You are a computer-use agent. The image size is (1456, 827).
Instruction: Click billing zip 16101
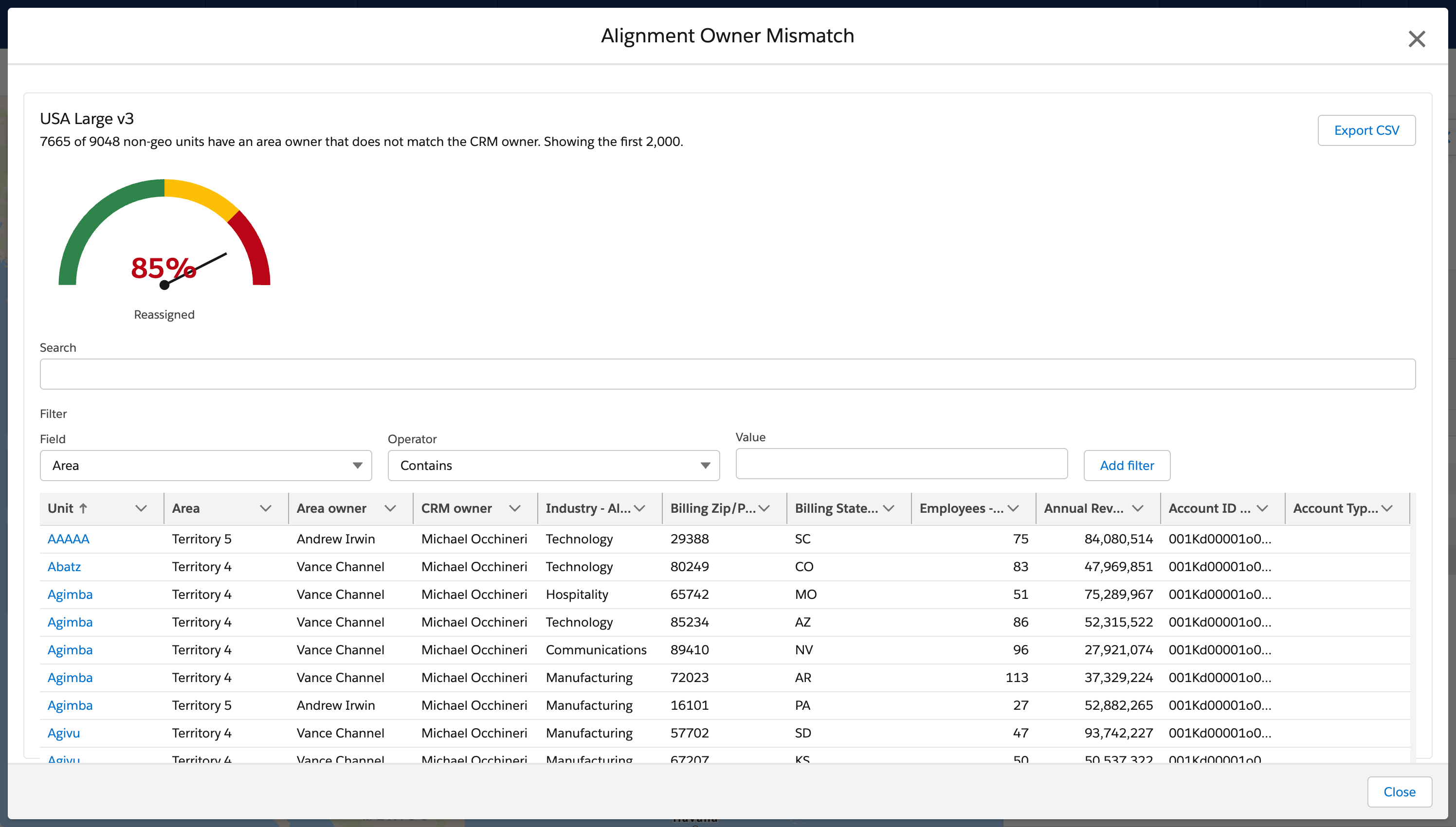689,705
